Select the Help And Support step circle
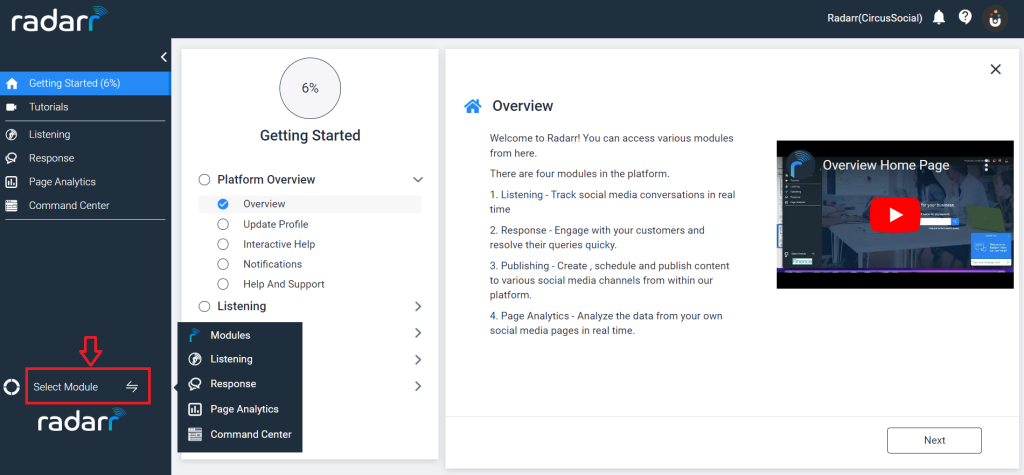This screenshot has width=1024, height=475. (x=223, y=284)
